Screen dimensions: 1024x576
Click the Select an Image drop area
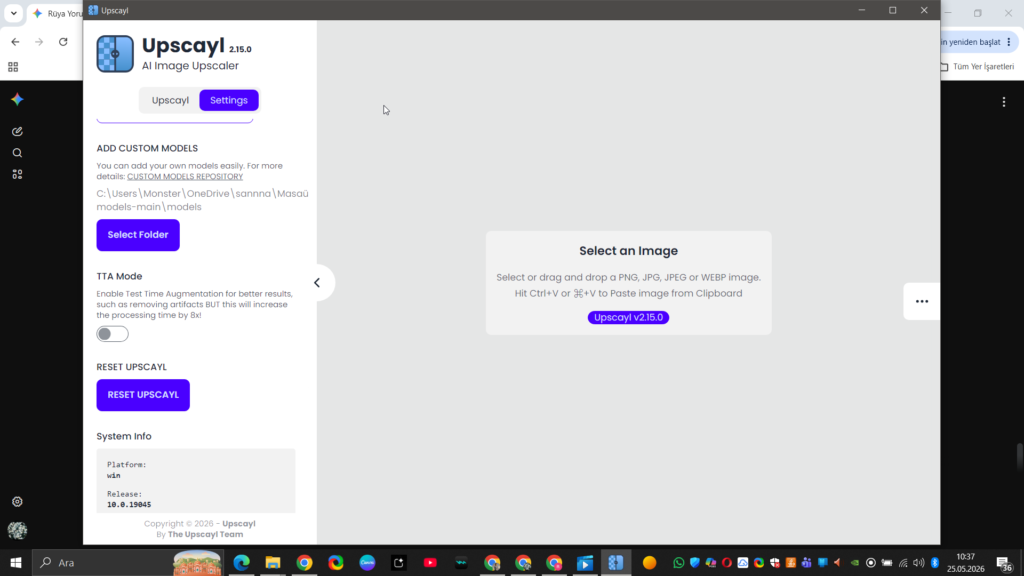tap(628, 283)
